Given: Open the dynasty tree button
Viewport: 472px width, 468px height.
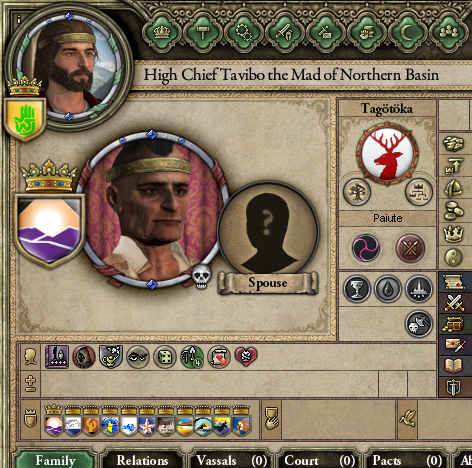Looking at the screenshot, I should 357,192.
